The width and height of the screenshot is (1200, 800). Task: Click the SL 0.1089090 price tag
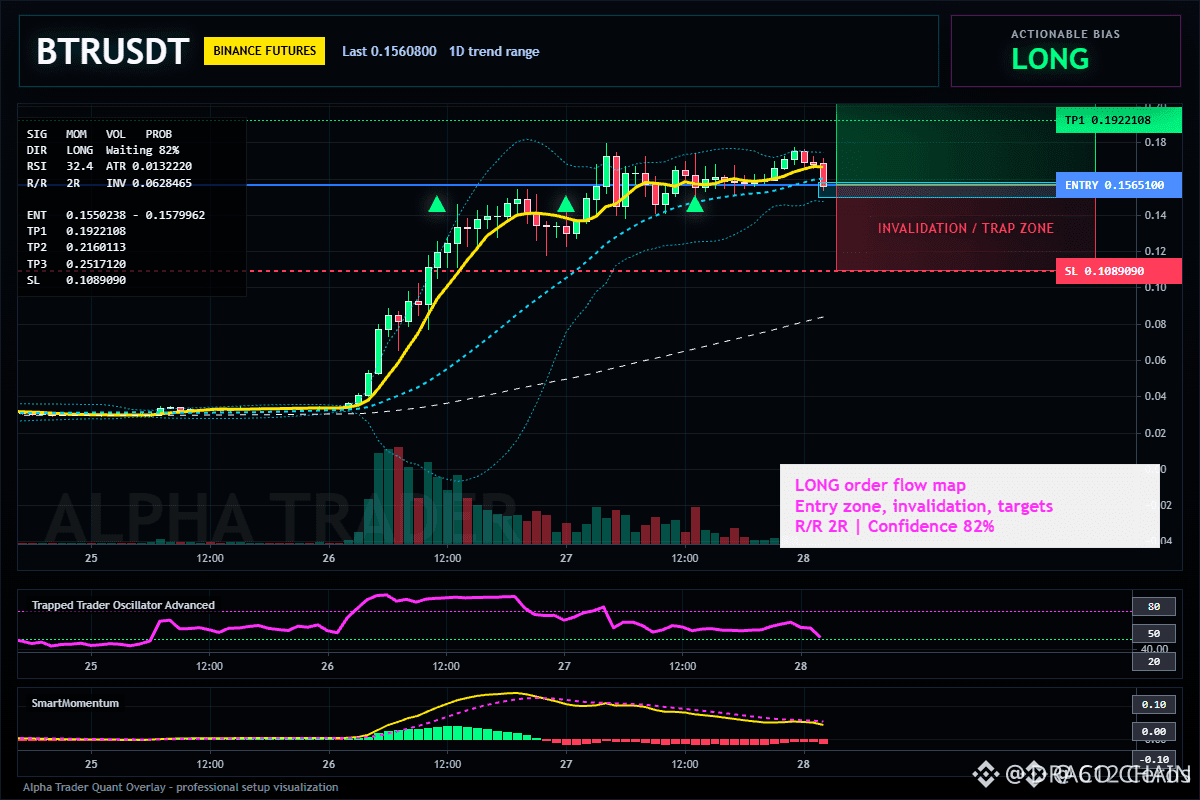pos(1119,271)
